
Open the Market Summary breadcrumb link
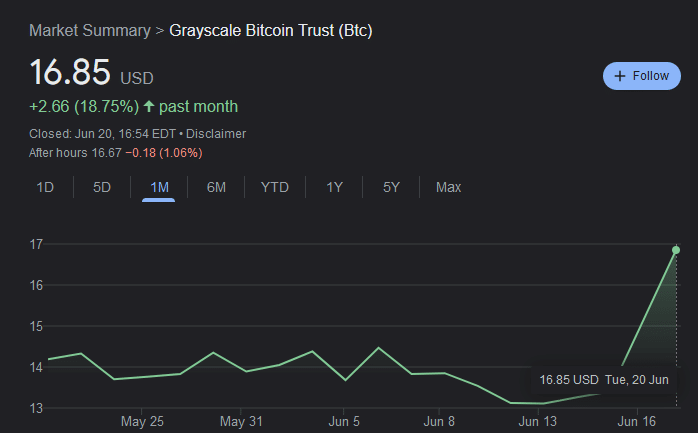point(90,31)
